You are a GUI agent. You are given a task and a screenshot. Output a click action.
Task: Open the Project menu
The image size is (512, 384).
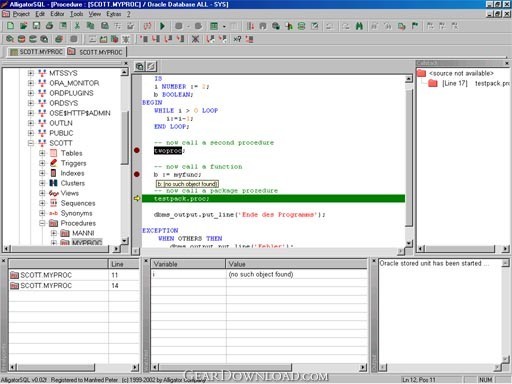pyautogui.click(x=21, y=14)
